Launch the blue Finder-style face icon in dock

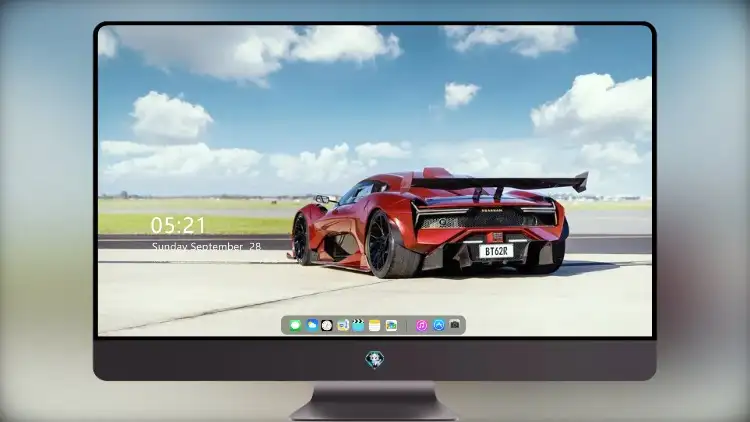pos(342,325)
